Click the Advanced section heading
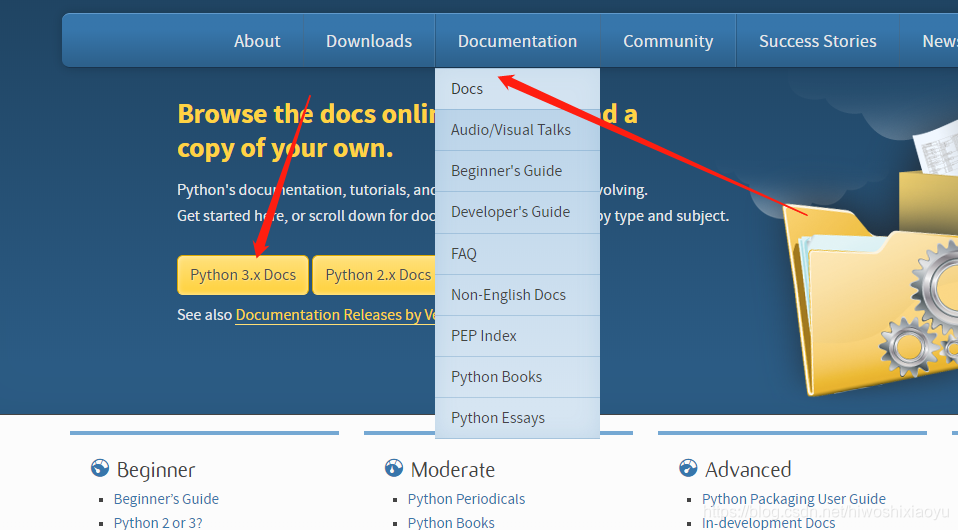Image resolution: width=958 pixels, height=530 pixels. point(748,469)
